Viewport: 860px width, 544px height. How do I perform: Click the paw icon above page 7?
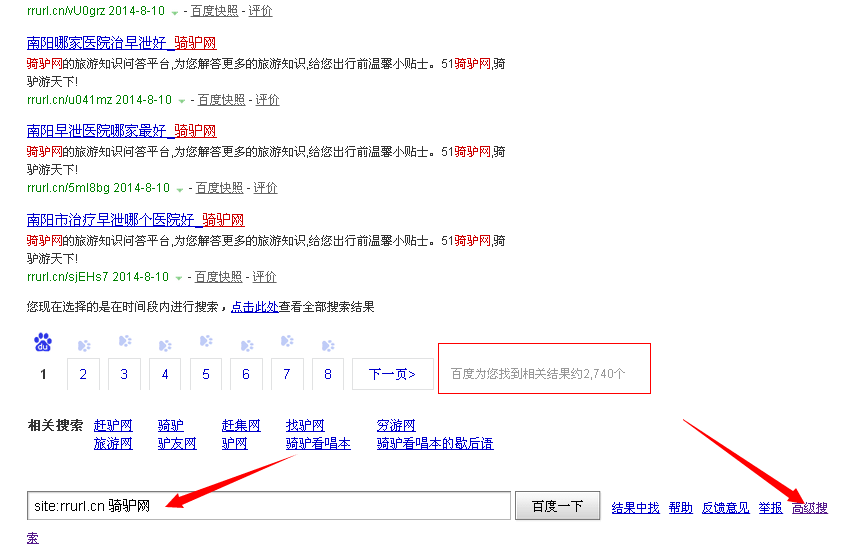287,341
